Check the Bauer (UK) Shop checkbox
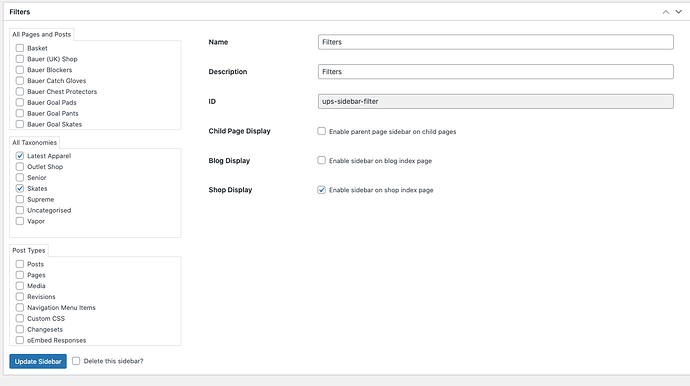 point(20,59)
